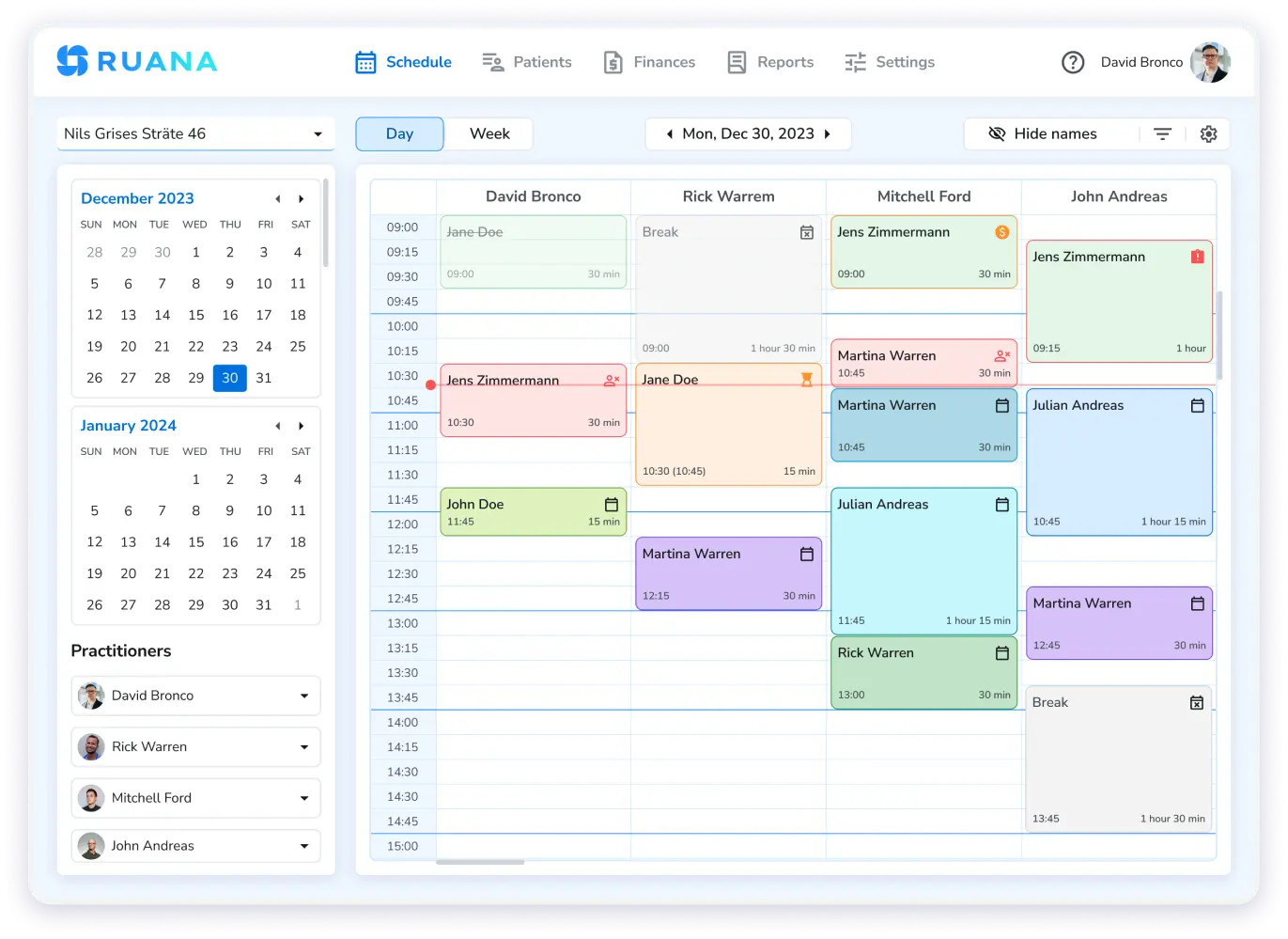Click the calendar icon on John Doe's 11:45 appointment

(612, 504)
